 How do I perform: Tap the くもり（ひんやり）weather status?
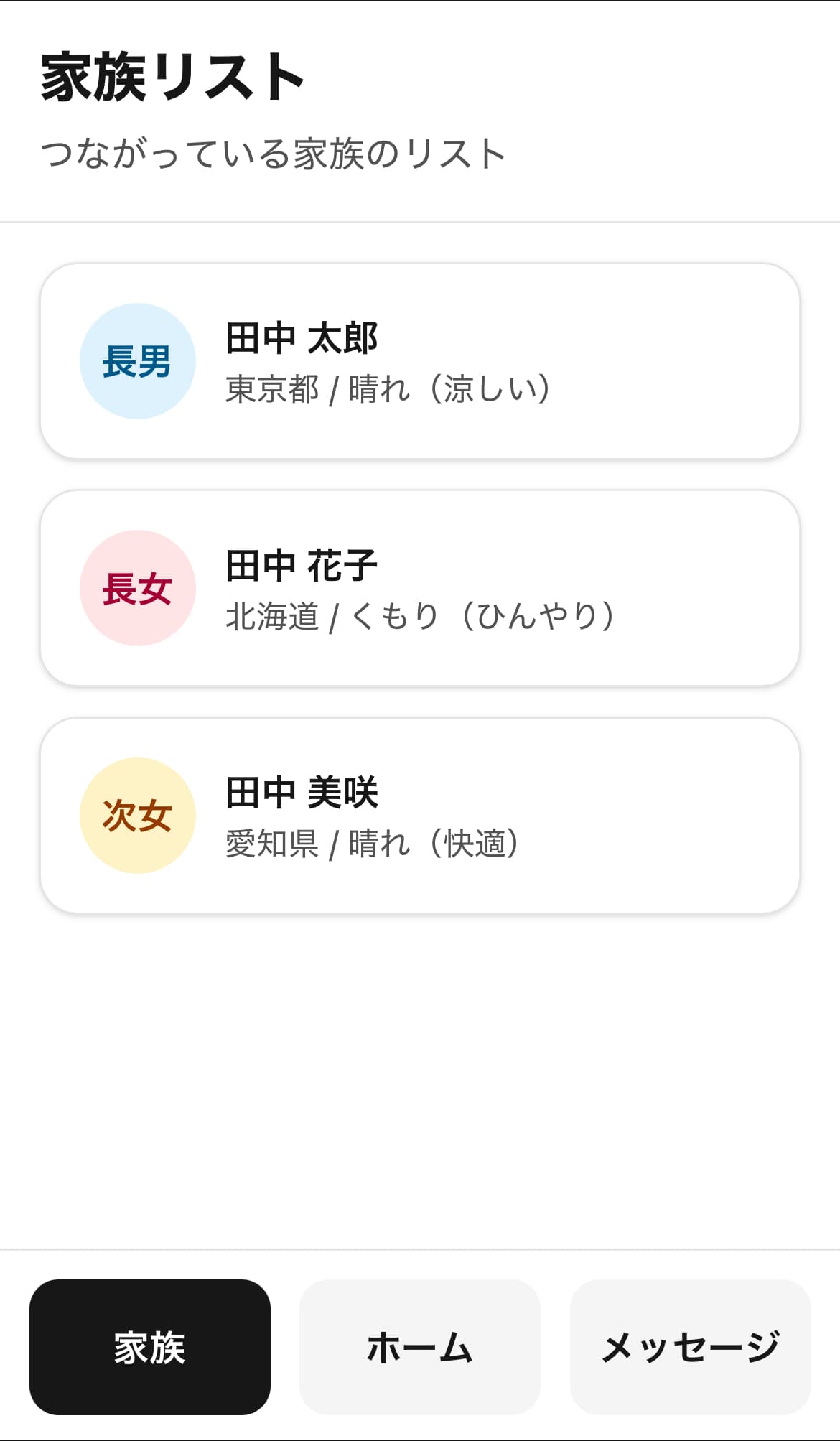(x=482, y=617)
